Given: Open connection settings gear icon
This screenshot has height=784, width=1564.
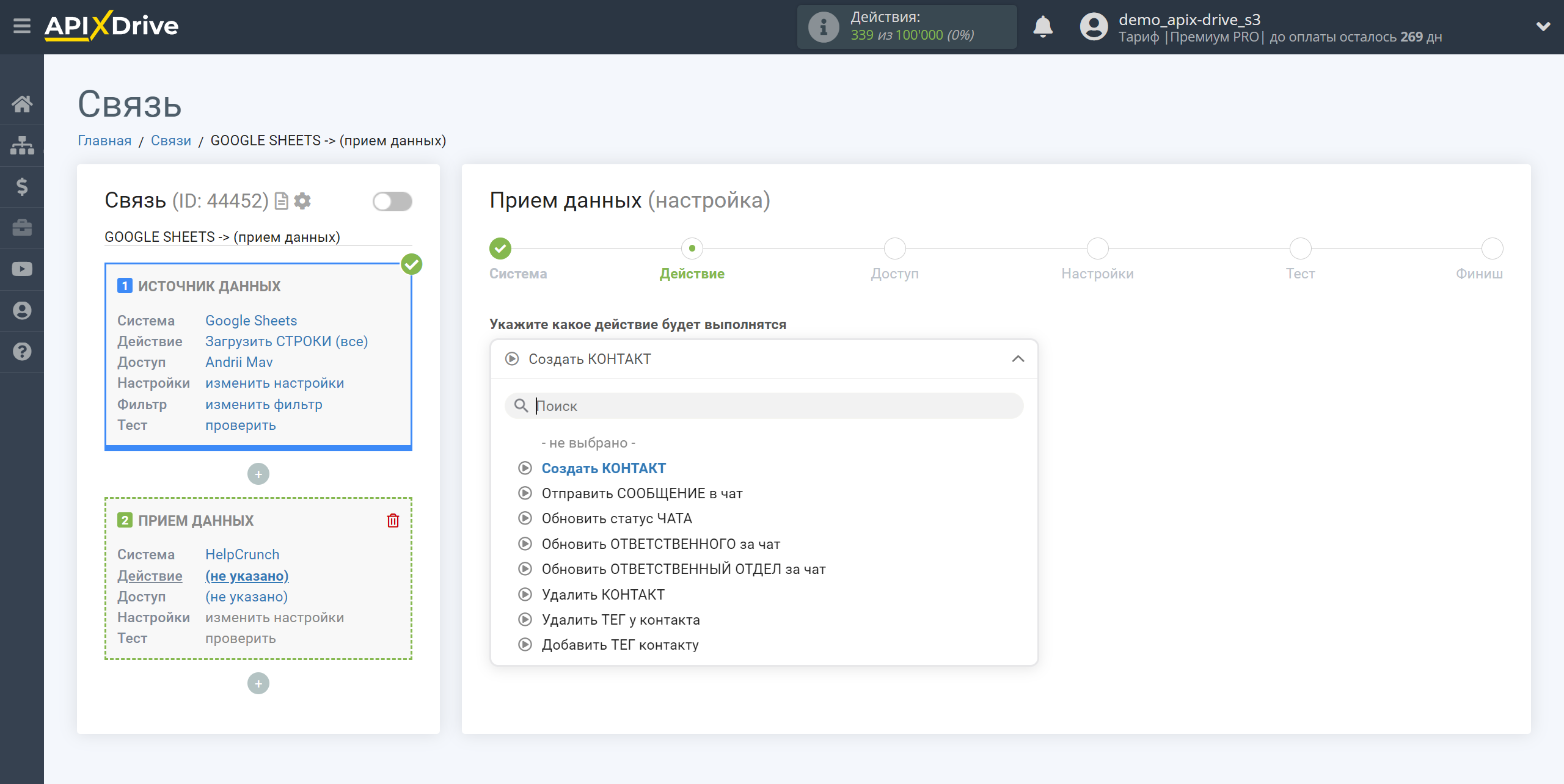Looking at the screenshot, I should pyautogui.click(x=302, y=201).
